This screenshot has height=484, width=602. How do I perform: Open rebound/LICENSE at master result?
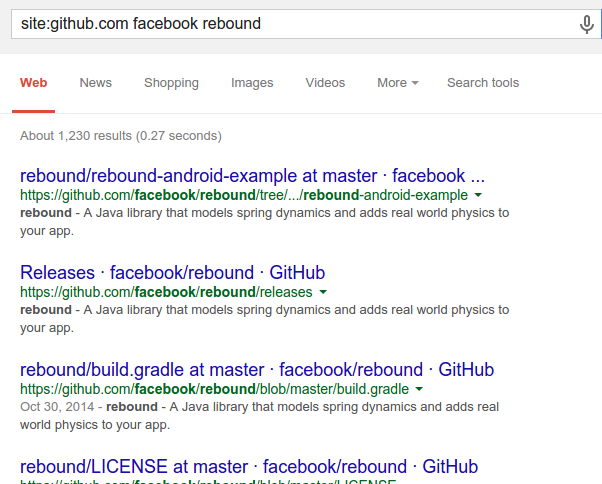pyautogui.click(x=249, y=467)
